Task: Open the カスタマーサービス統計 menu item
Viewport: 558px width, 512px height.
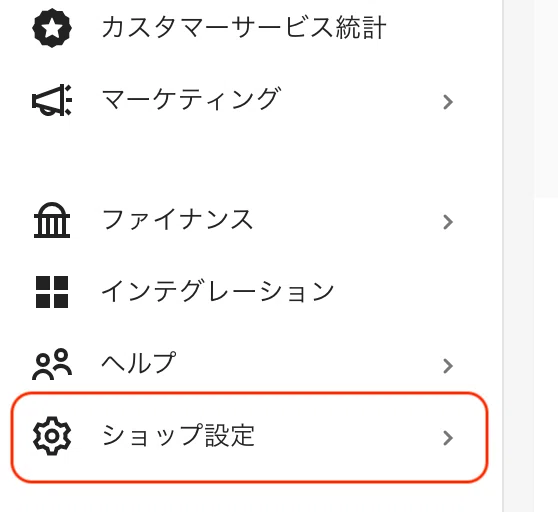Action: point(244,28)
